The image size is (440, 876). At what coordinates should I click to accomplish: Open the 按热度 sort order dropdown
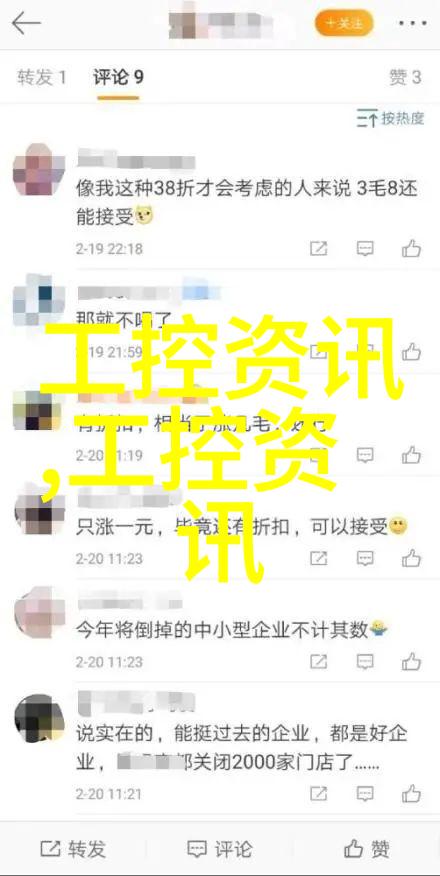390,118
